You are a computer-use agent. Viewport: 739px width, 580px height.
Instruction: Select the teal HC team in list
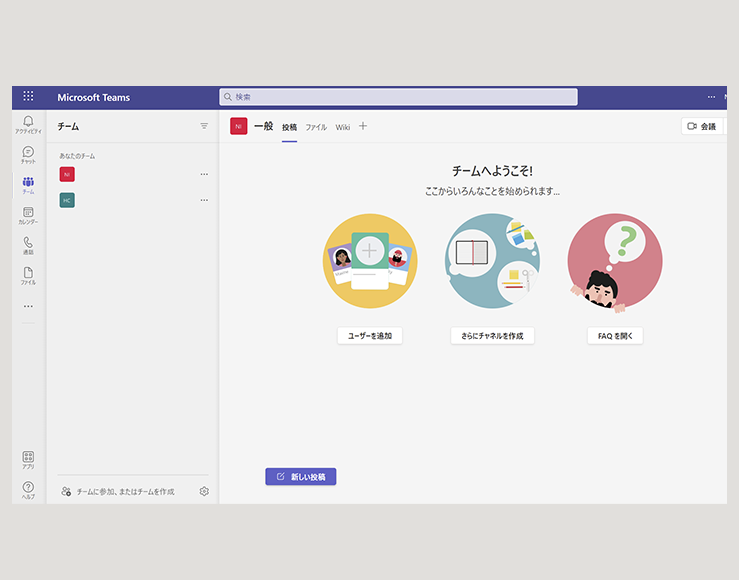point(67,200)
